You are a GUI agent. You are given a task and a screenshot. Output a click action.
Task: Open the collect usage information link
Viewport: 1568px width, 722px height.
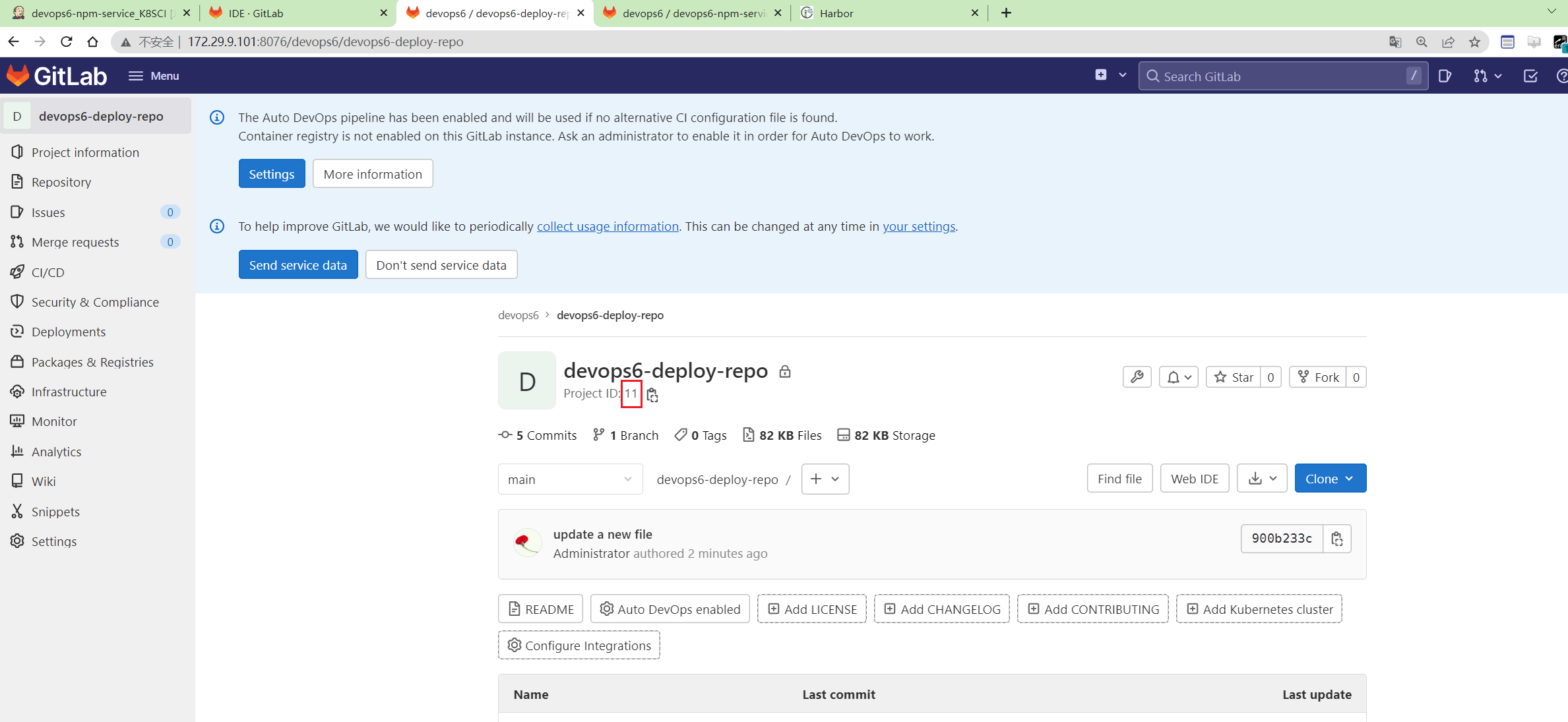point(608,226)
